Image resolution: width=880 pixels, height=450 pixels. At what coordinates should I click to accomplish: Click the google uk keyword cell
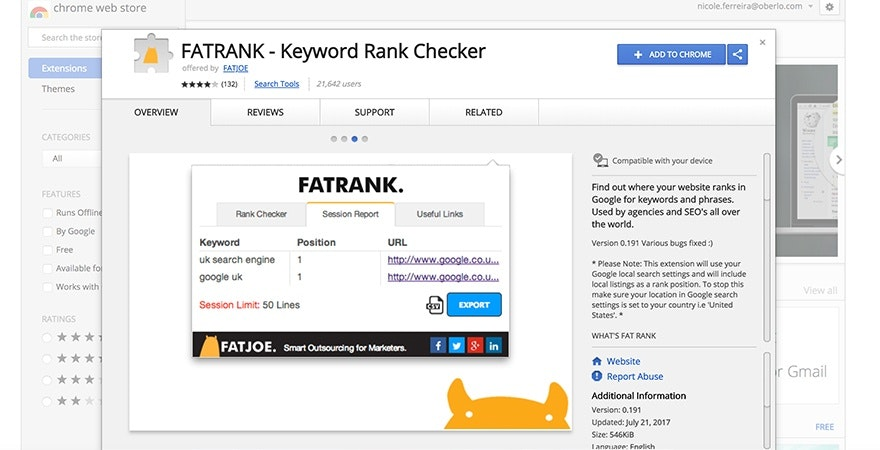click(x=221, y=277)
